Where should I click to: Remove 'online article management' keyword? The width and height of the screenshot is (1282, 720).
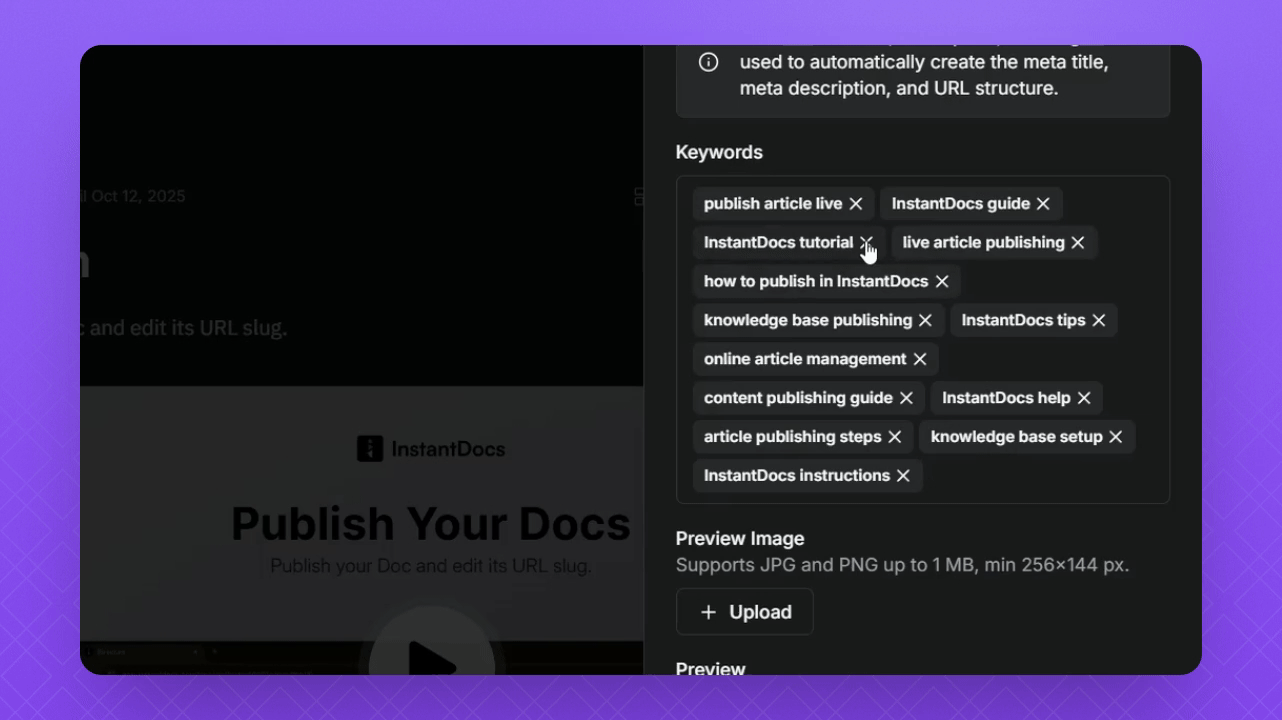pos(920,359)
